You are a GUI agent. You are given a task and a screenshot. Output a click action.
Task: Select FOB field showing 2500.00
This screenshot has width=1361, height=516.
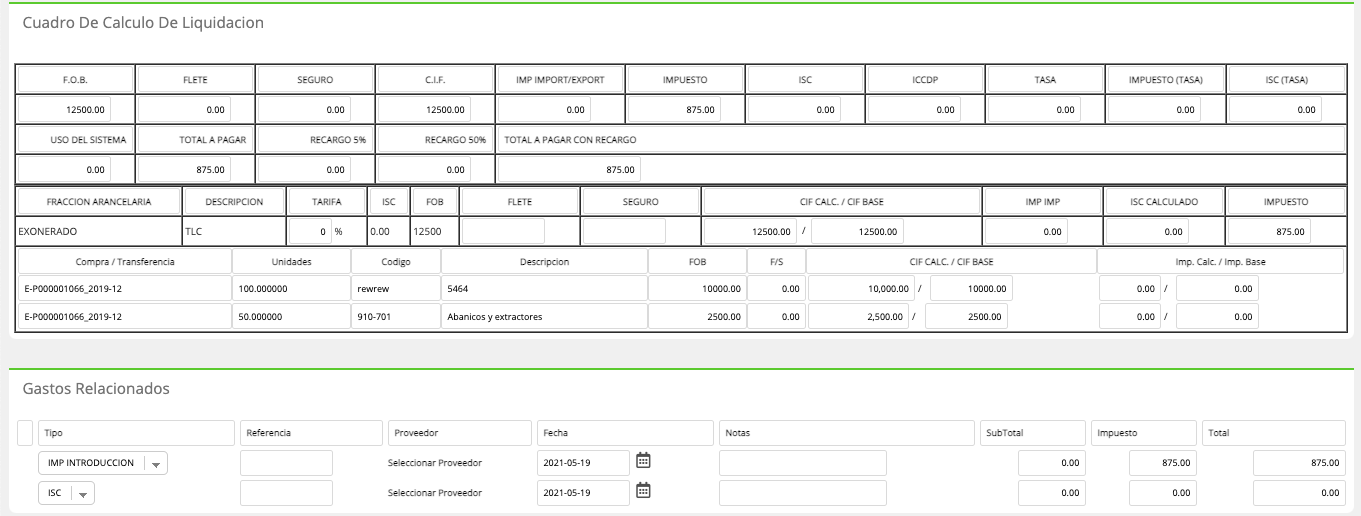696,317
